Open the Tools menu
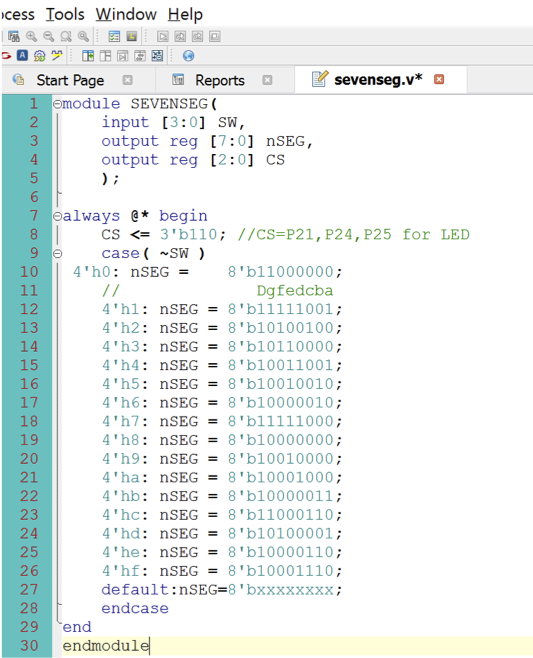The width and height of the screenshot is (533, 658). pos(65,15)
